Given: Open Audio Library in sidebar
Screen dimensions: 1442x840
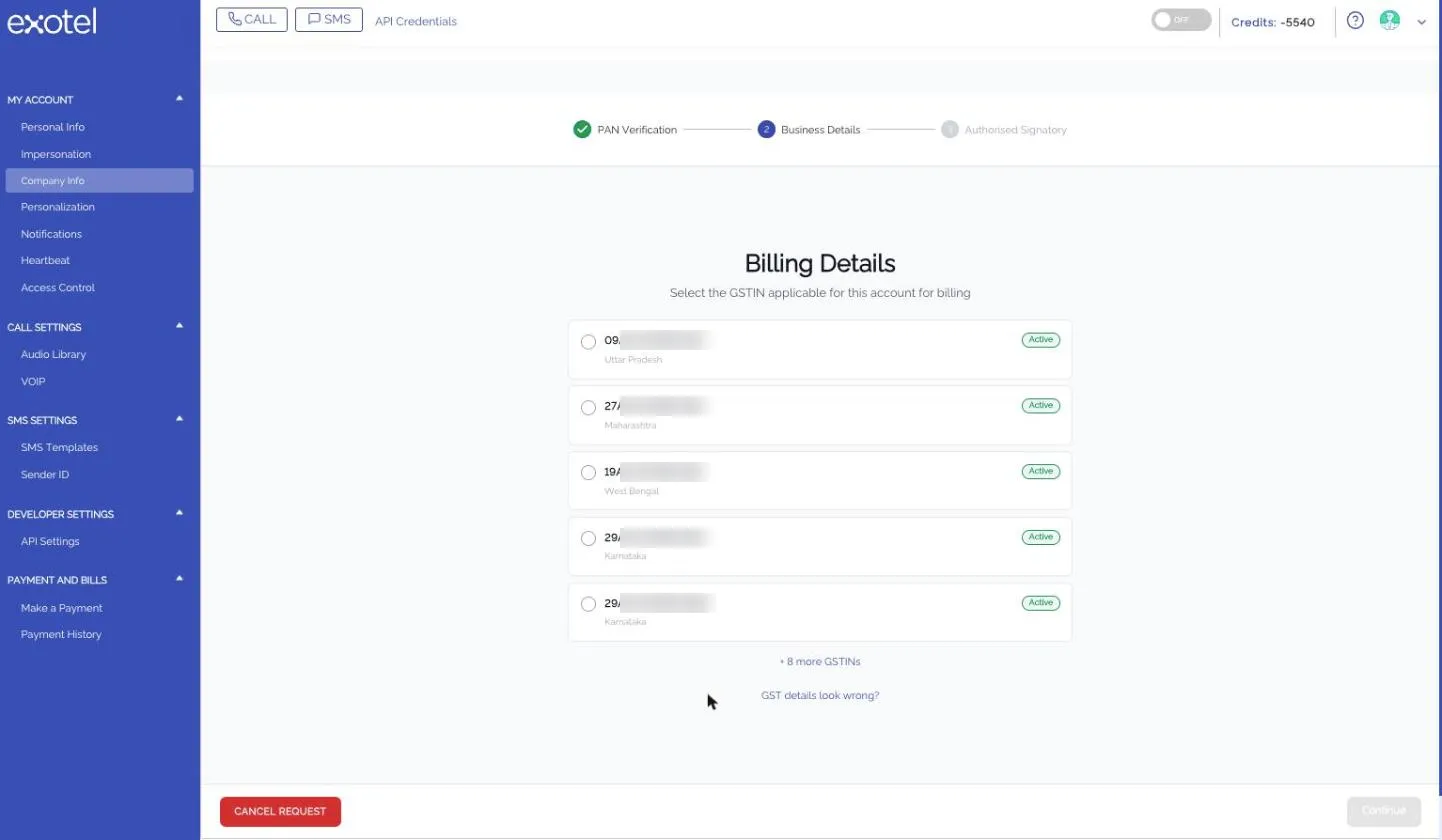Looking at the screenshot, I should point(53,354).
